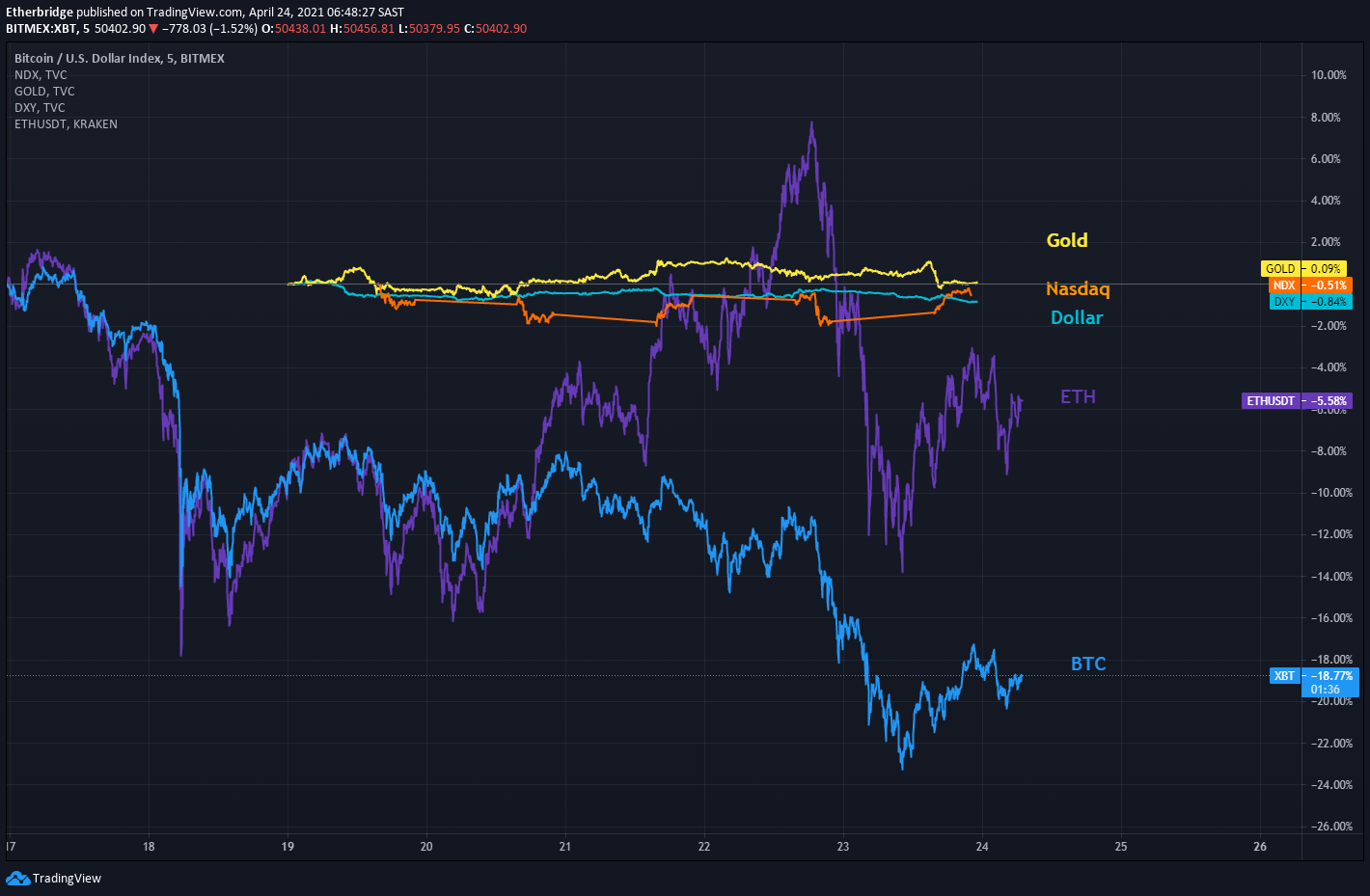Click the −26.00% price axis label
Viewport: 1370px width, 896px height.
1331,827
